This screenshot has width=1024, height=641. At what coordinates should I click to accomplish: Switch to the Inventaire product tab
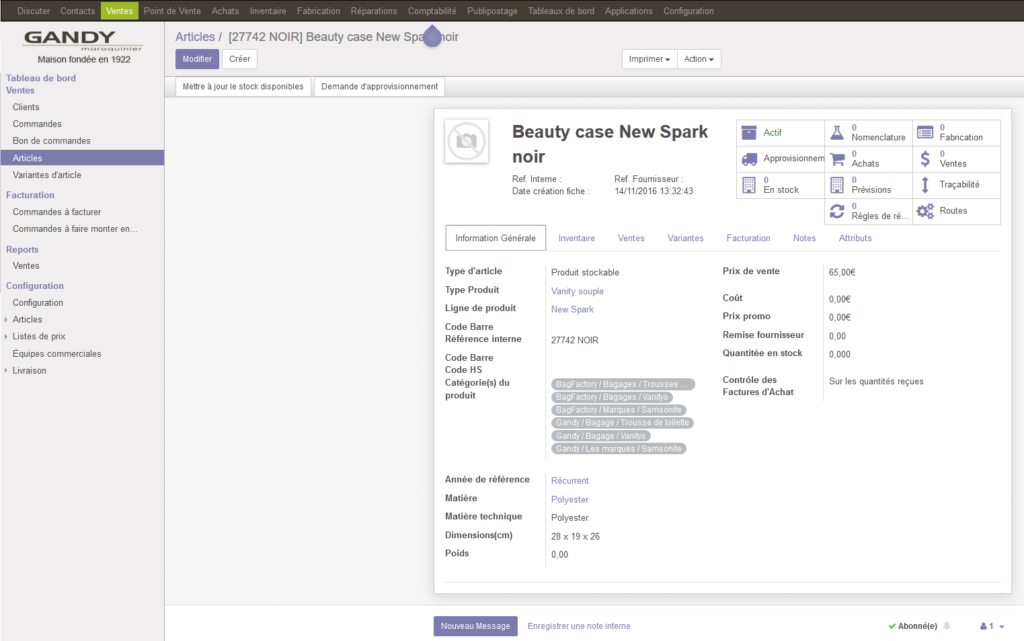[577, 238]
